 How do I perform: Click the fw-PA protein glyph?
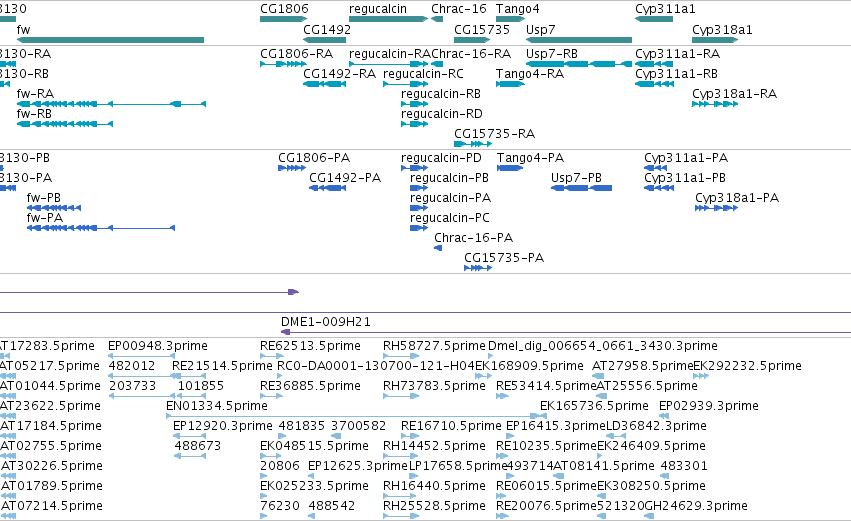(x=101, y=228)
